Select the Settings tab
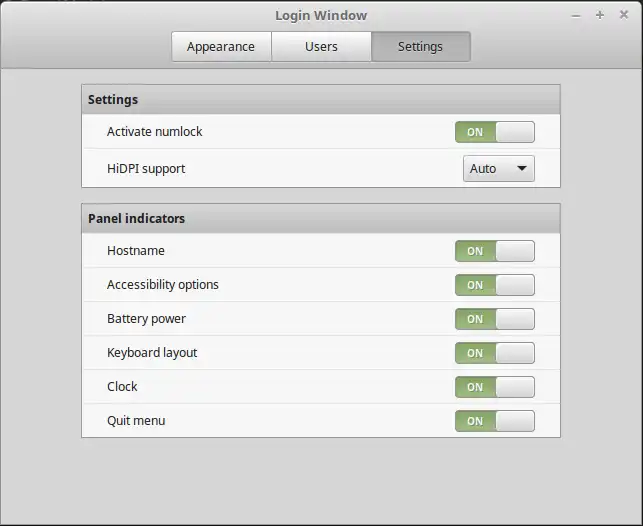643x526 pixels. tap(420, 47)
